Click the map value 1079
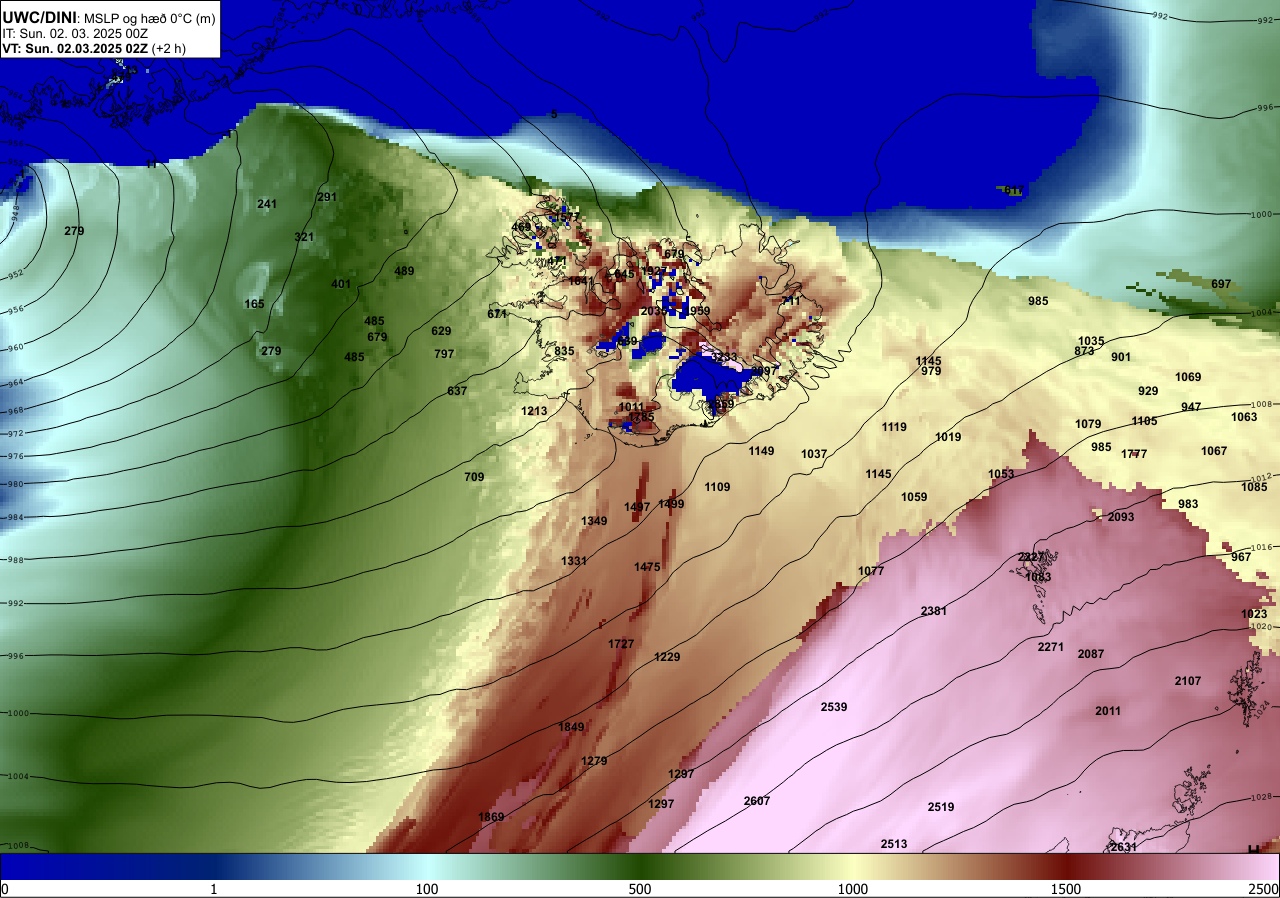This screenshot has height=898, width=1280. tap(1088, 424)
